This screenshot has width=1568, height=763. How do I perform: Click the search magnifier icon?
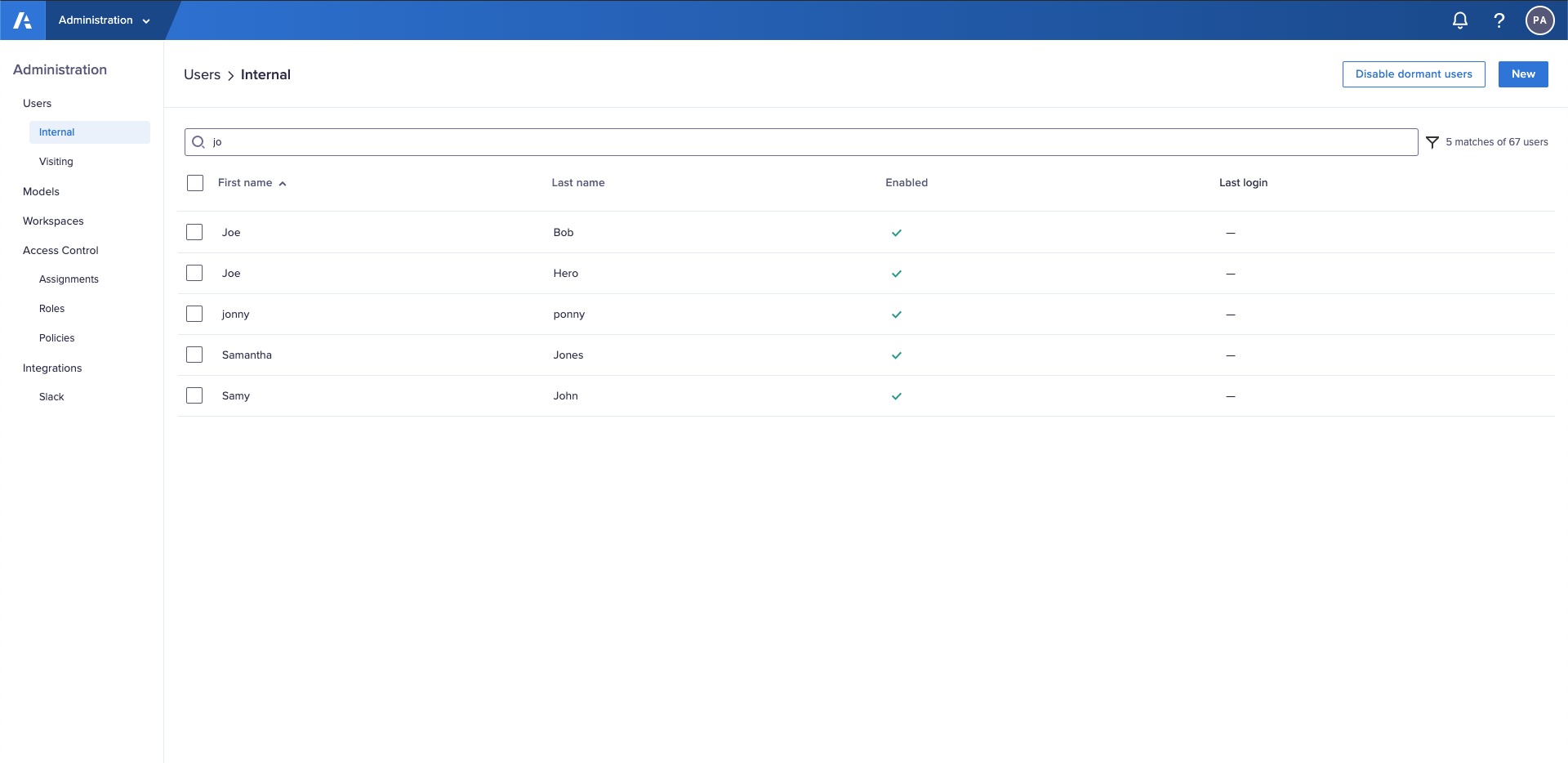tap(198, 142)
